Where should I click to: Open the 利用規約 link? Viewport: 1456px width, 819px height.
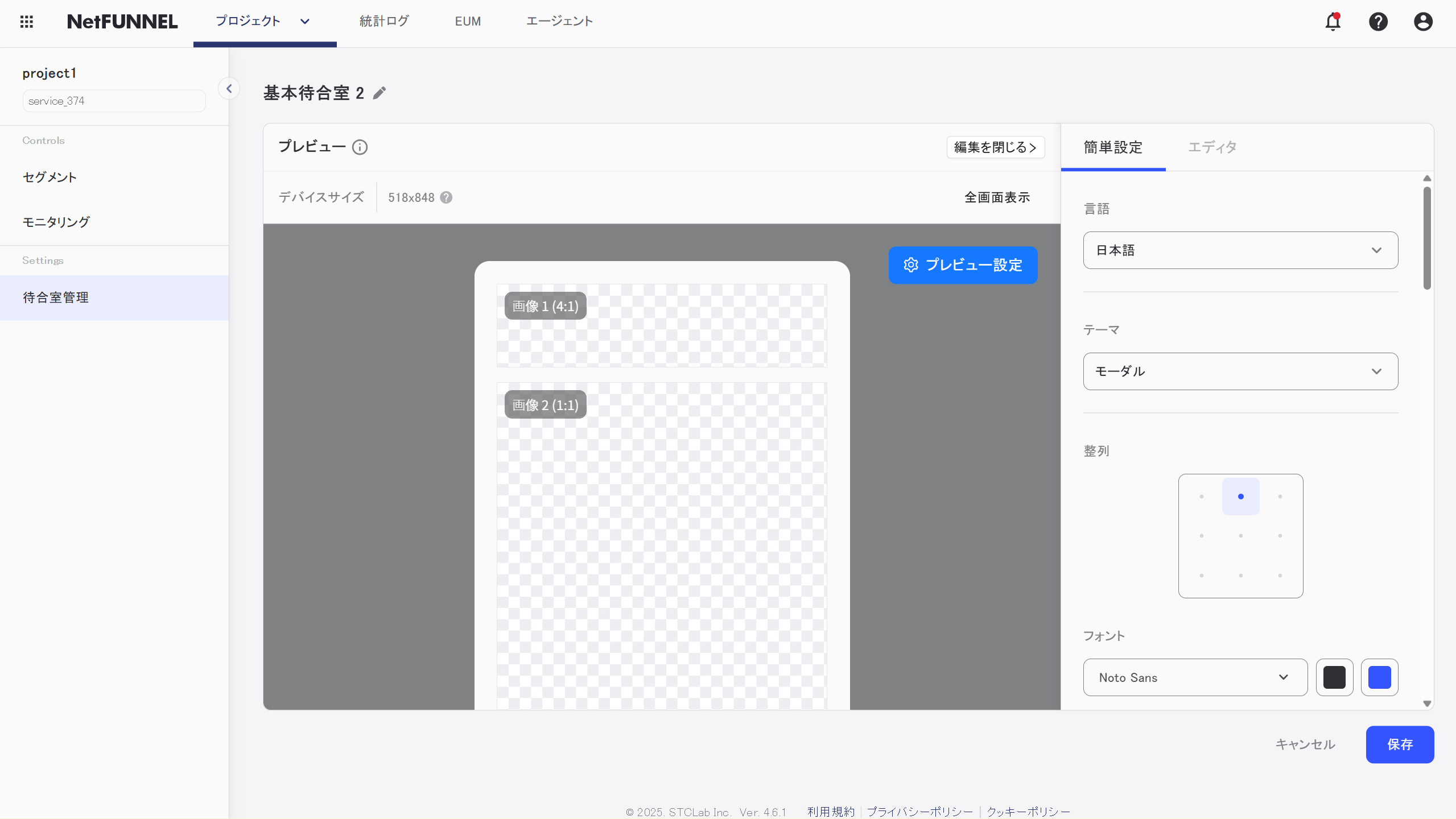tap(831, 812)
